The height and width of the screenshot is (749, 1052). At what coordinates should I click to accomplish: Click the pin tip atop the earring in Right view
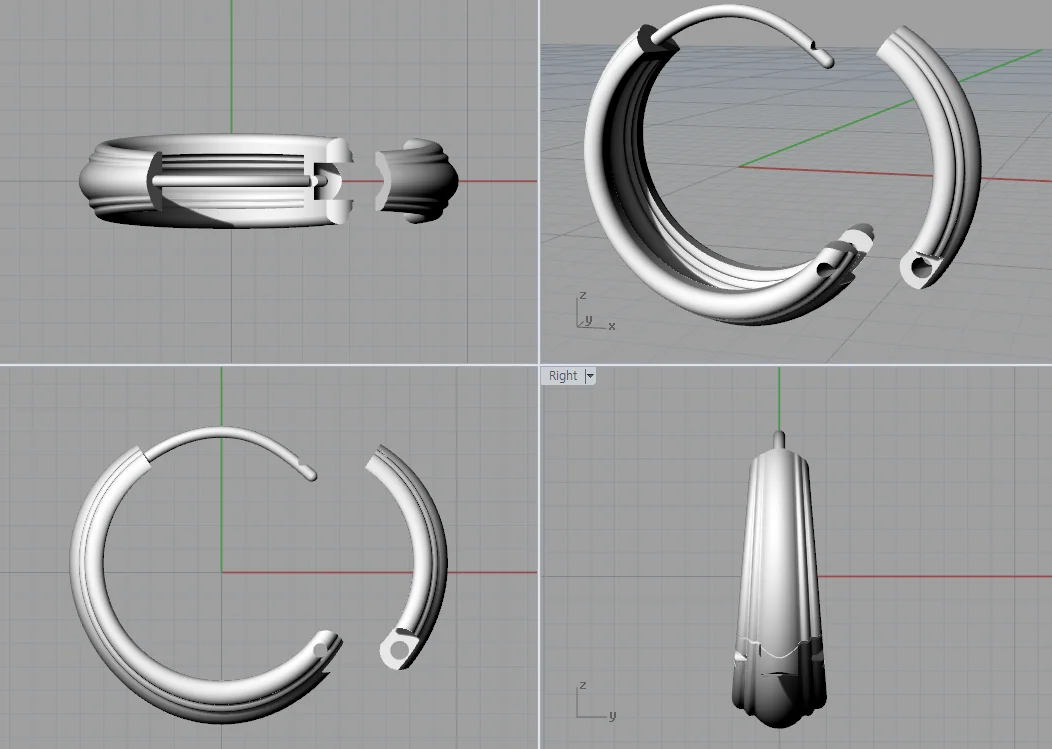pyautogui.click(x=779, y=437)
